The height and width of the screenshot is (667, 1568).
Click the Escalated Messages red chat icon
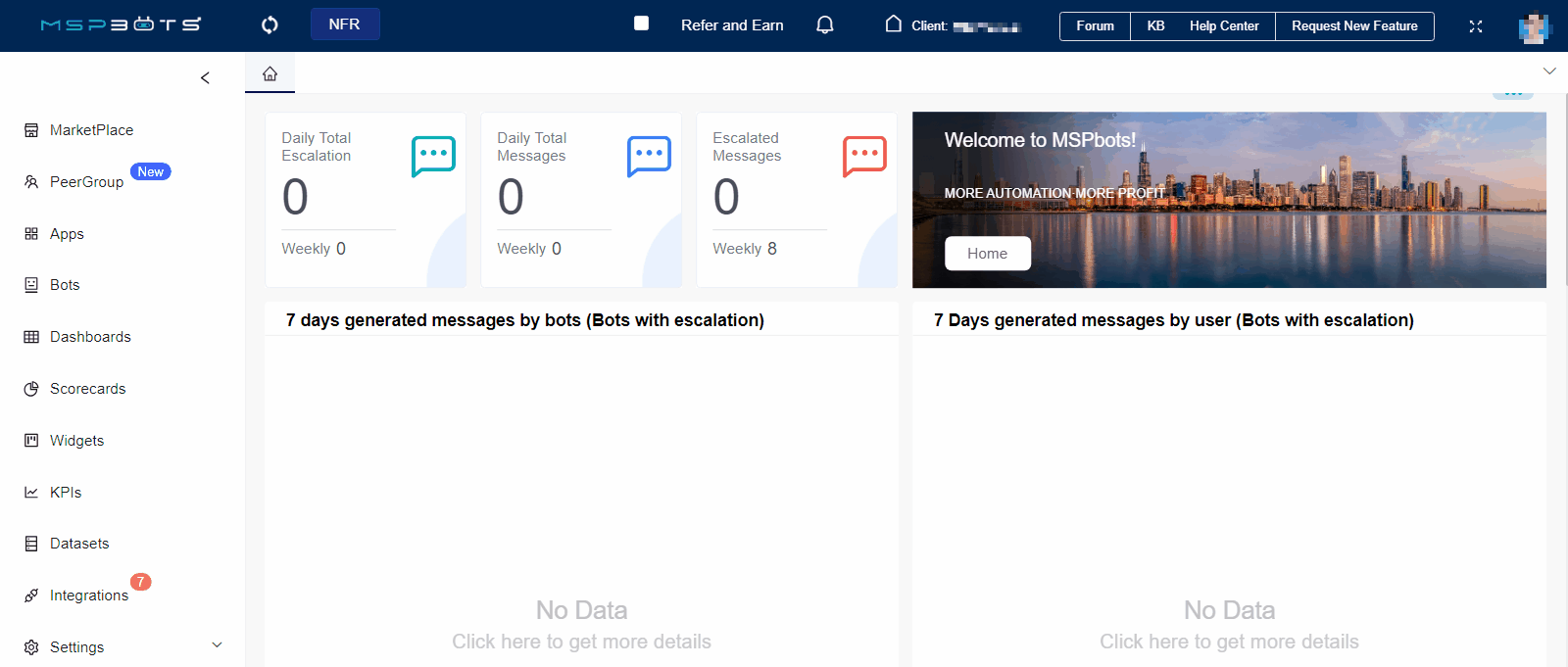pos(864,156)
